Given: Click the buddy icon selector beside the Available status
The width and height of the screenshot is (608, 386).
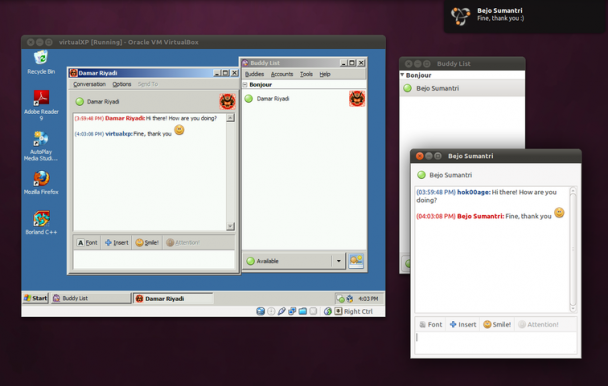Looking at the screenshot, I should coord(356,261).
